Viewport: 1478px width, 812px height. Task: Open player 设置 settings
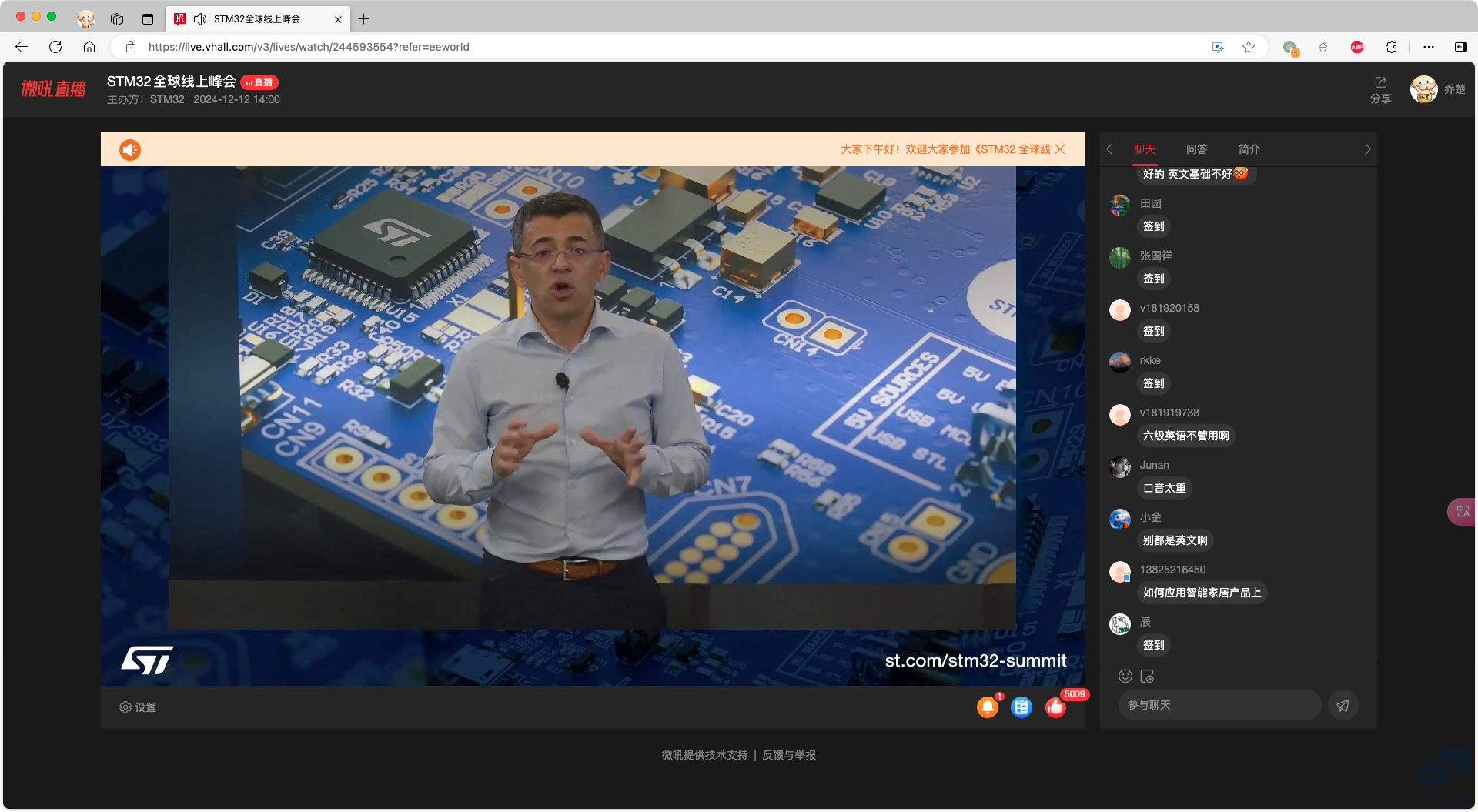coord(138,707)
